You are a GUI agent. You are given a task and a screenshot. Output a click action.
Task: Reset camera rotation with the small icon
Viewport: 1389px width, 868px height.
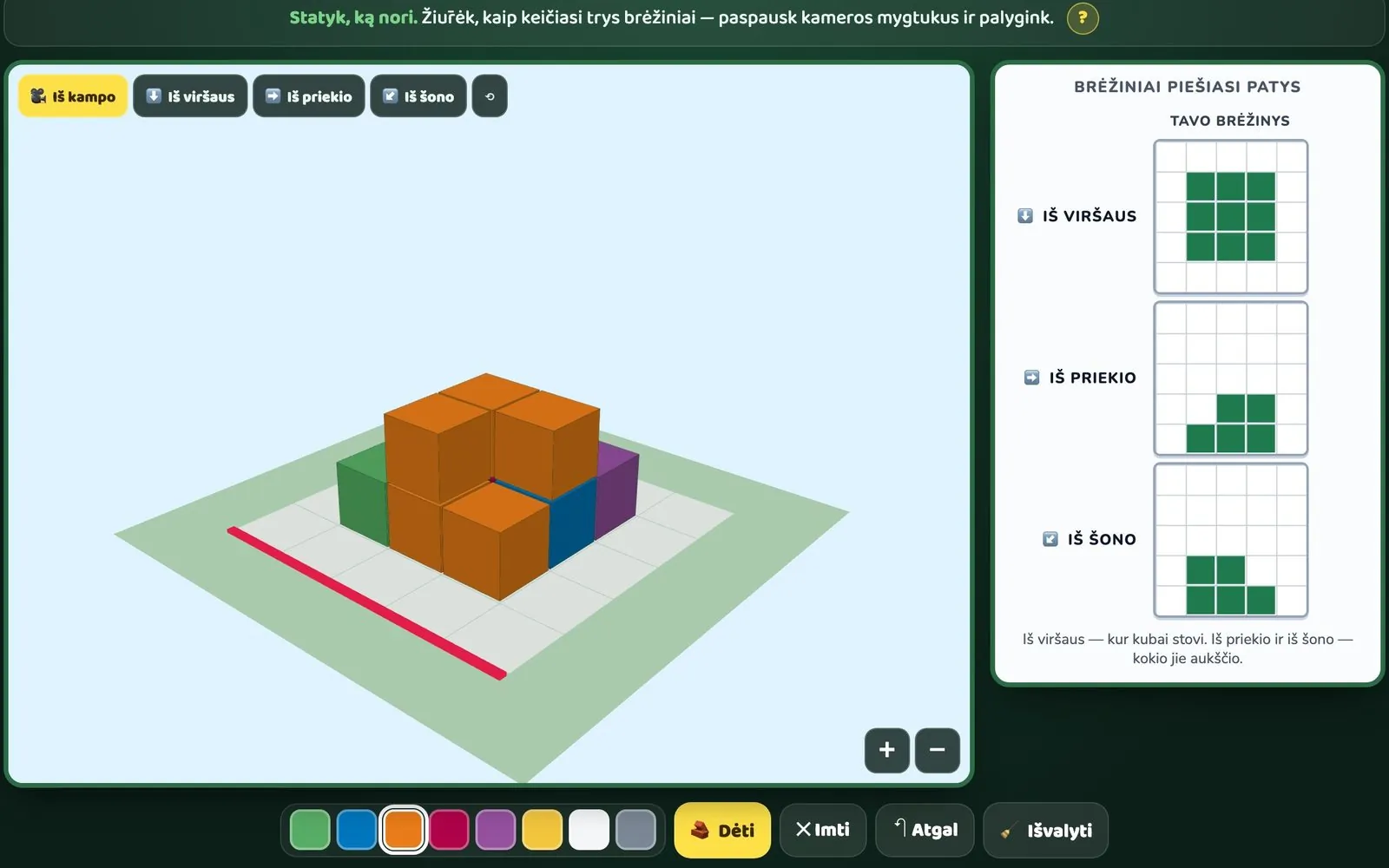click(490, 96)
